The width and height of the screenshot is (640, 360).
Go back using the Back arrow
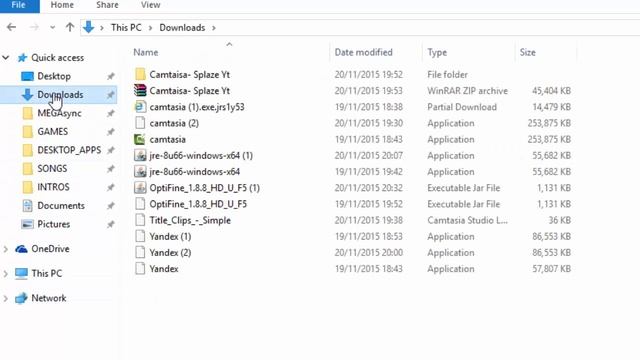(x=11, y=27)
